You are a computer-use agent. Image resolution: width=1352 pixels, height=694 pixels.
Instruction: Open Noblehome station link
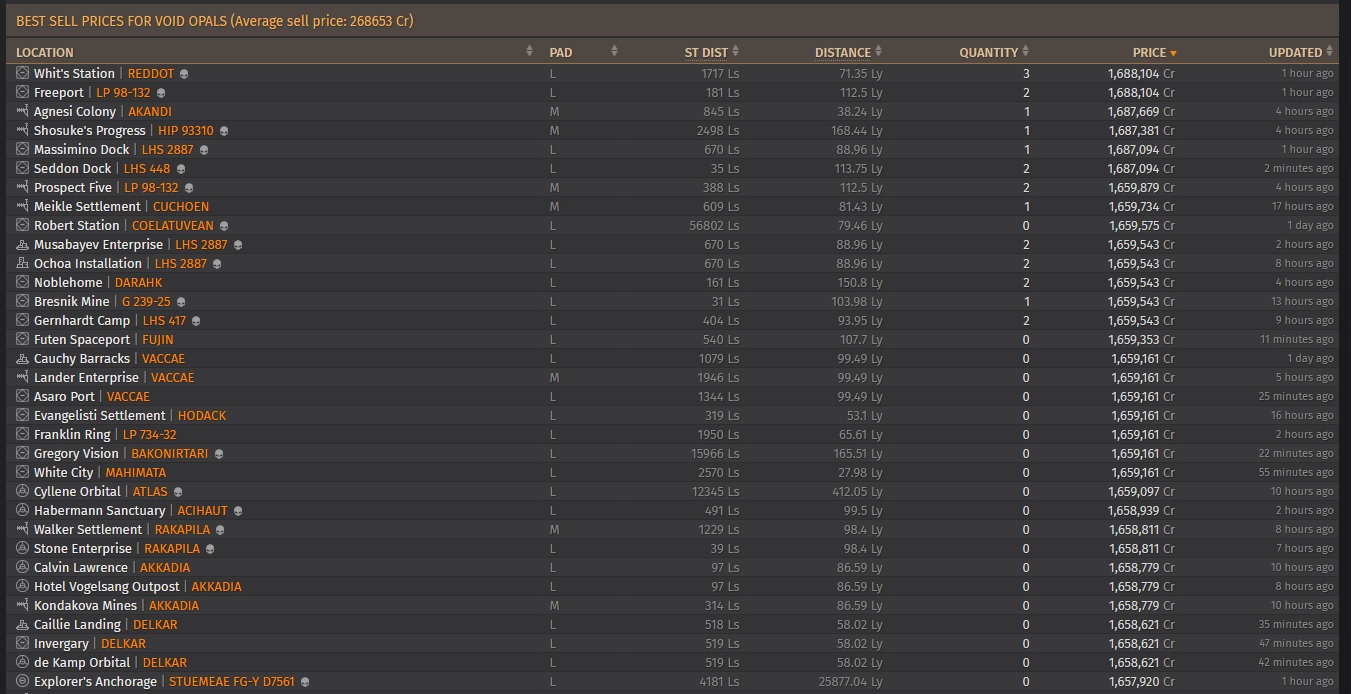68,282
